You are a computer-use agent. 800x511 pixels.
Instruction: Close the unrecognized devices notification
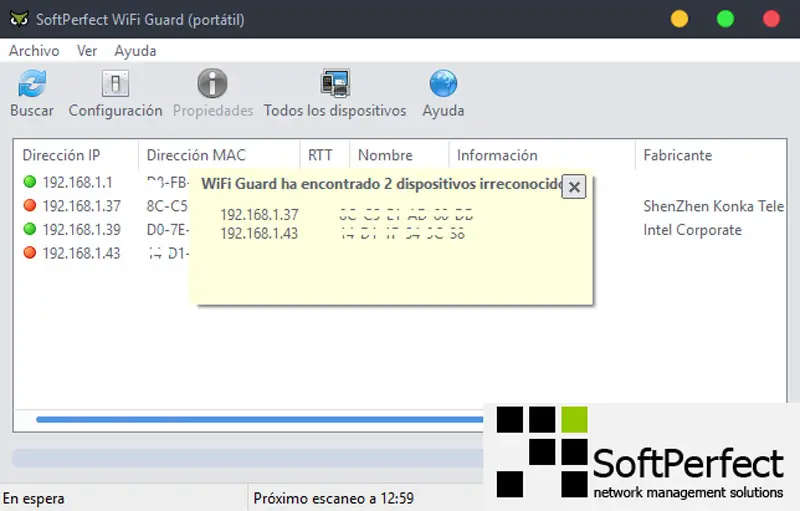(574, 187)
